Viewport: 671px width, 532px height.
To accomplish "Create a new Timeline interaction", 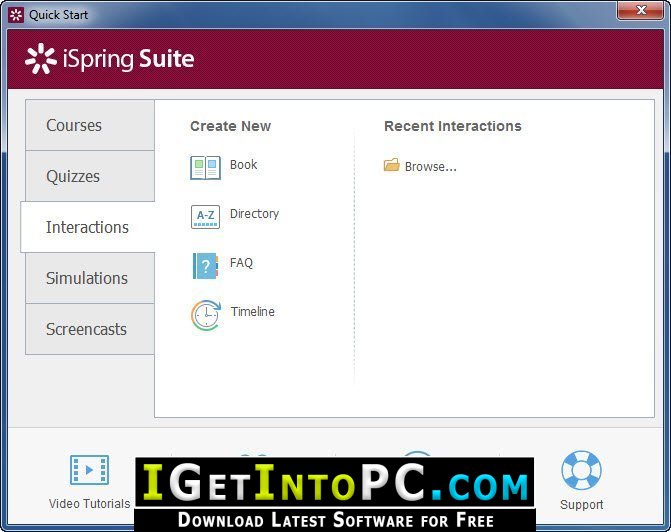I will click(x=252, y=312).
